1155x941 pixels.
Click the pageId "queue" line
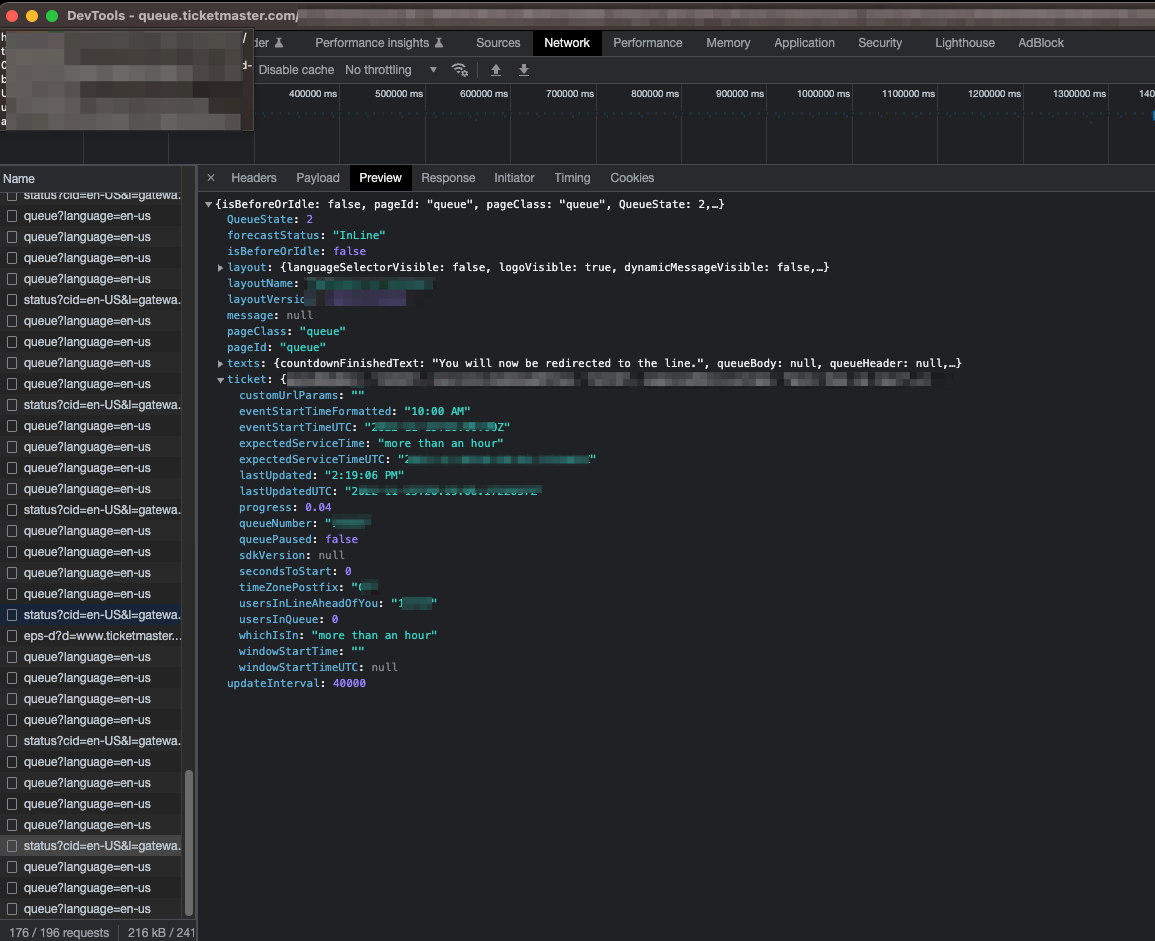pyautogui.click(x=276, y=347)
